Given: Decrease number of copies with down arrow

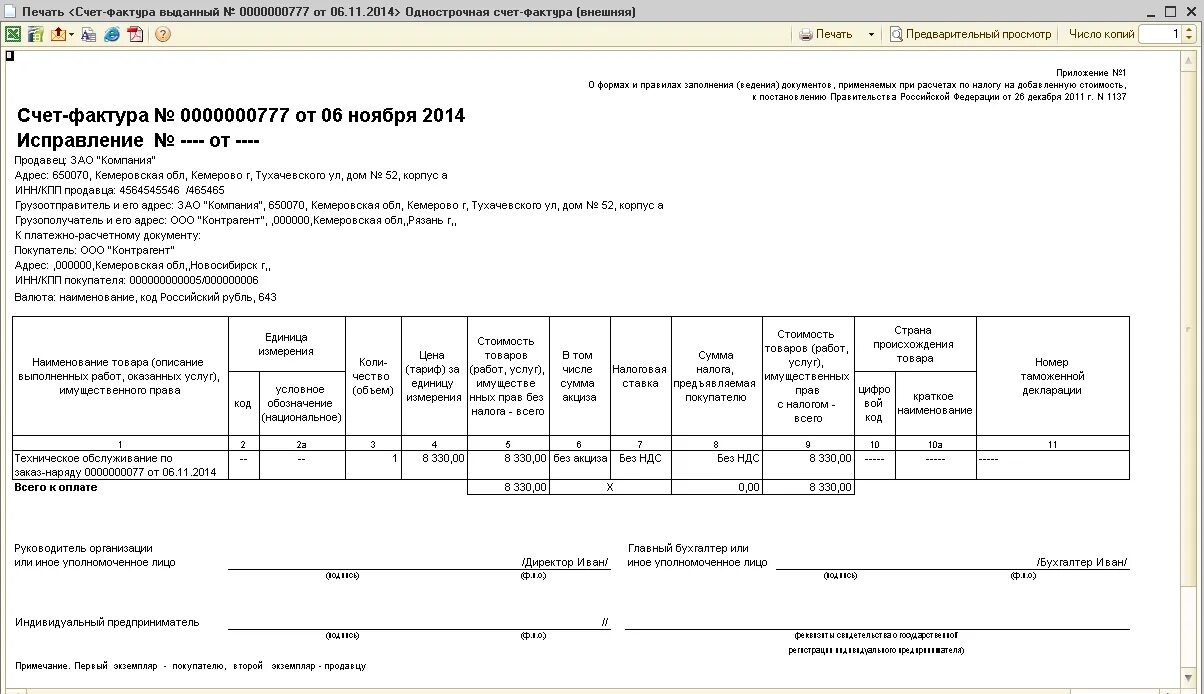Looking at the screenshot, I should pyautogui.click(x=1188, y=39).
